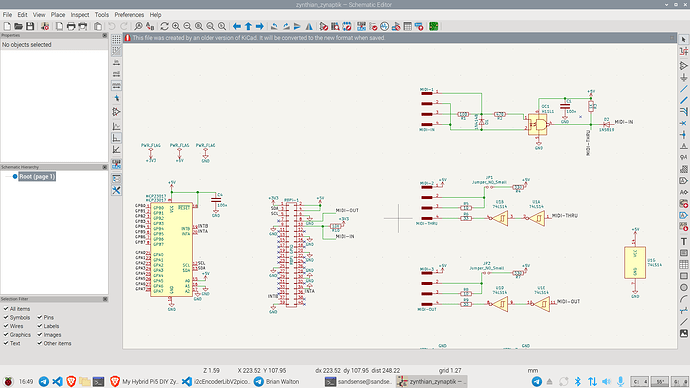
Task: Click the New schematic icon
Action: coord(7,26)
